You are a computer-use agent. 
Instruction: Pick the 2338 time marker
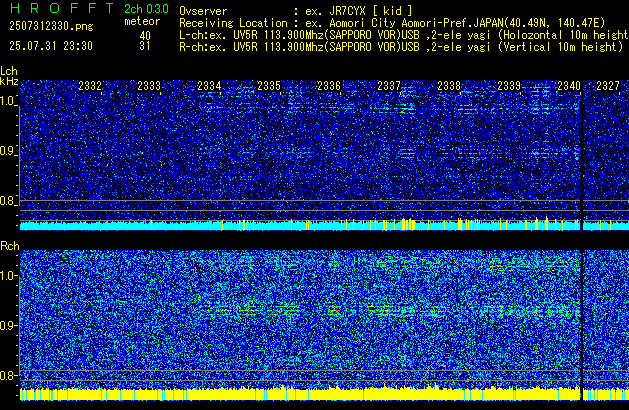[449, 86]
